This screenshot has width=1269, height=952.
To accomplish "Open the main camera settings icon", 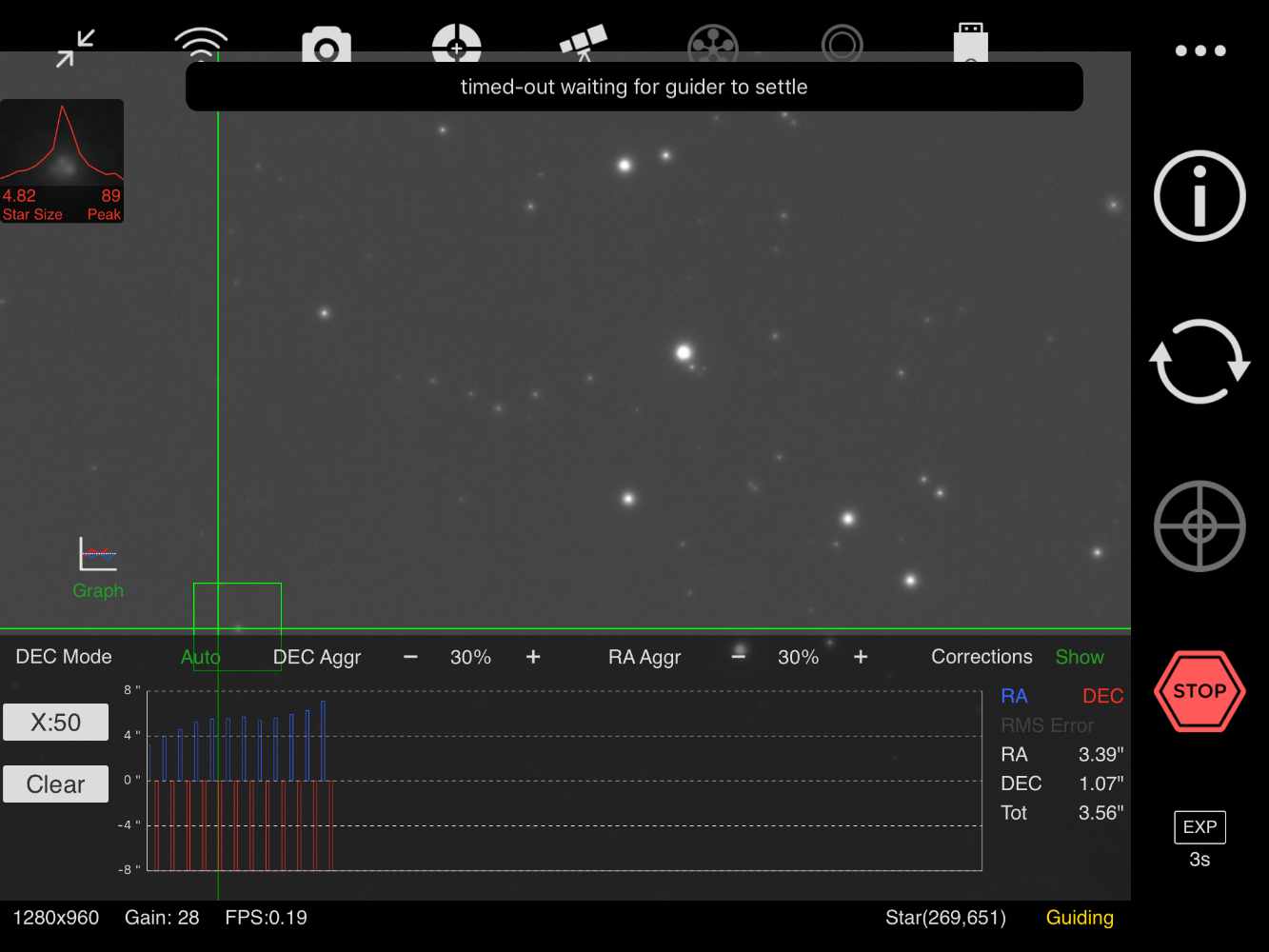I will (x=327, y=46).
